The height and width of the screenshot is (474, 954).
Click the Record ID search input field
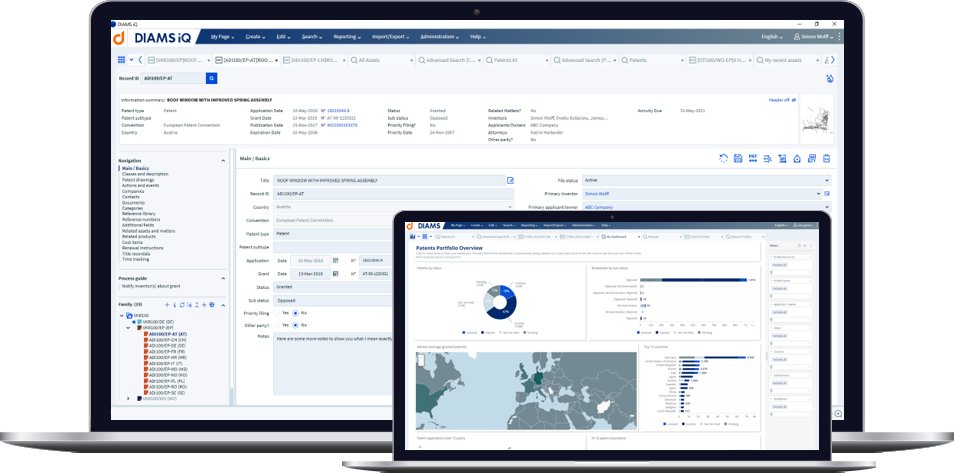(x=173, y=78)
